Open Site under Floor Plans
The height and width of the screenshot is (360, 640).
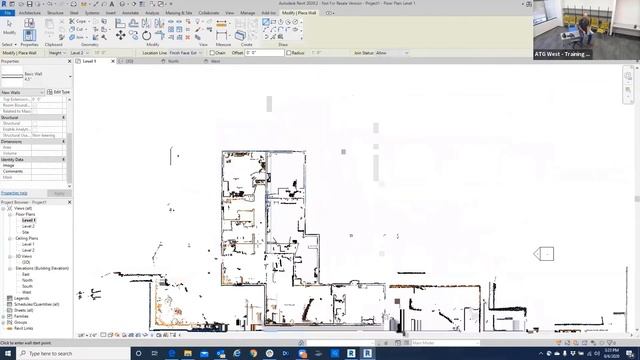(25, 232)
